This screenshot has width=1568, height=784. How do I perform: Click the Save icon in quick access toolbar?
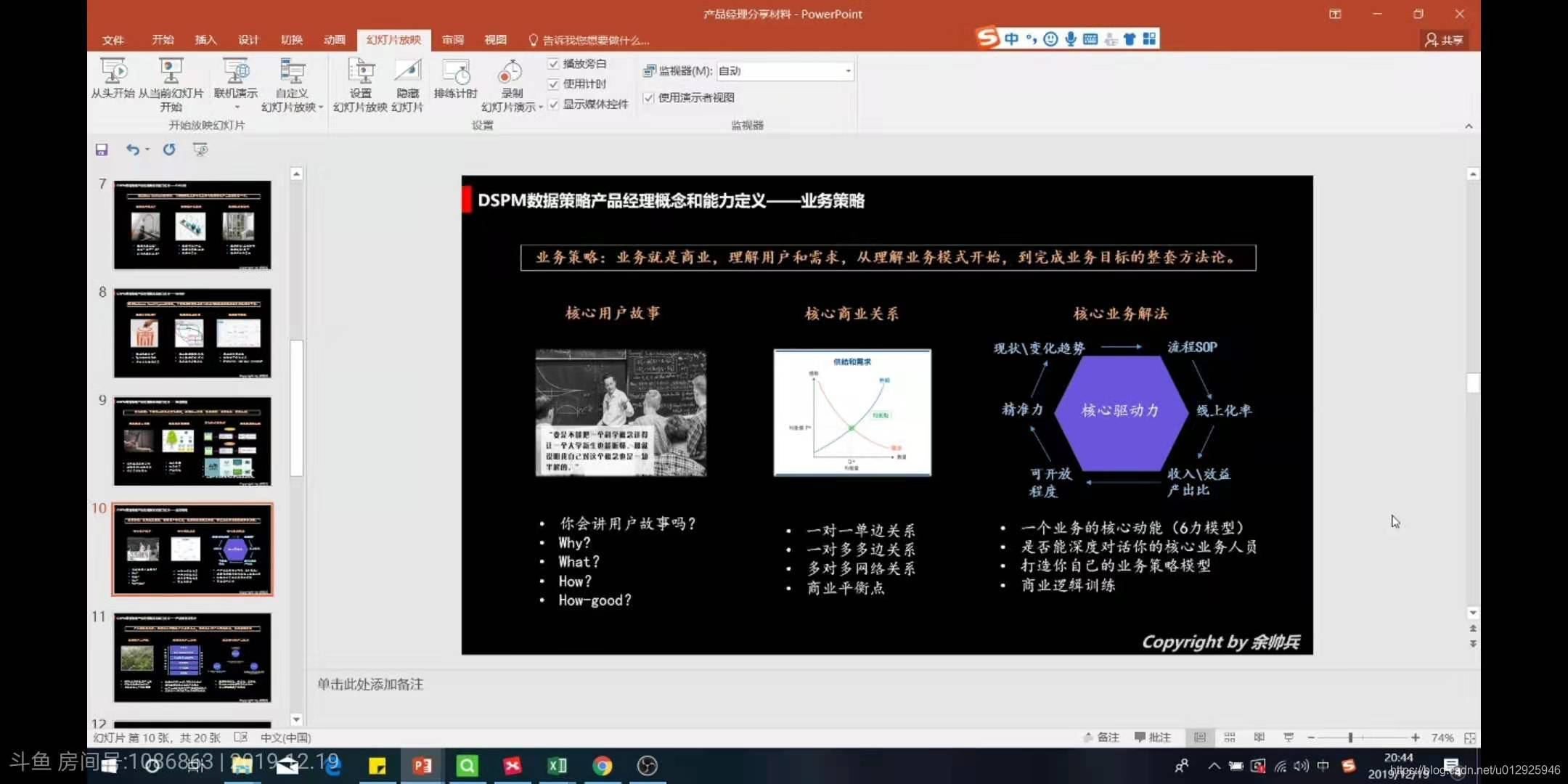[101, 150]
